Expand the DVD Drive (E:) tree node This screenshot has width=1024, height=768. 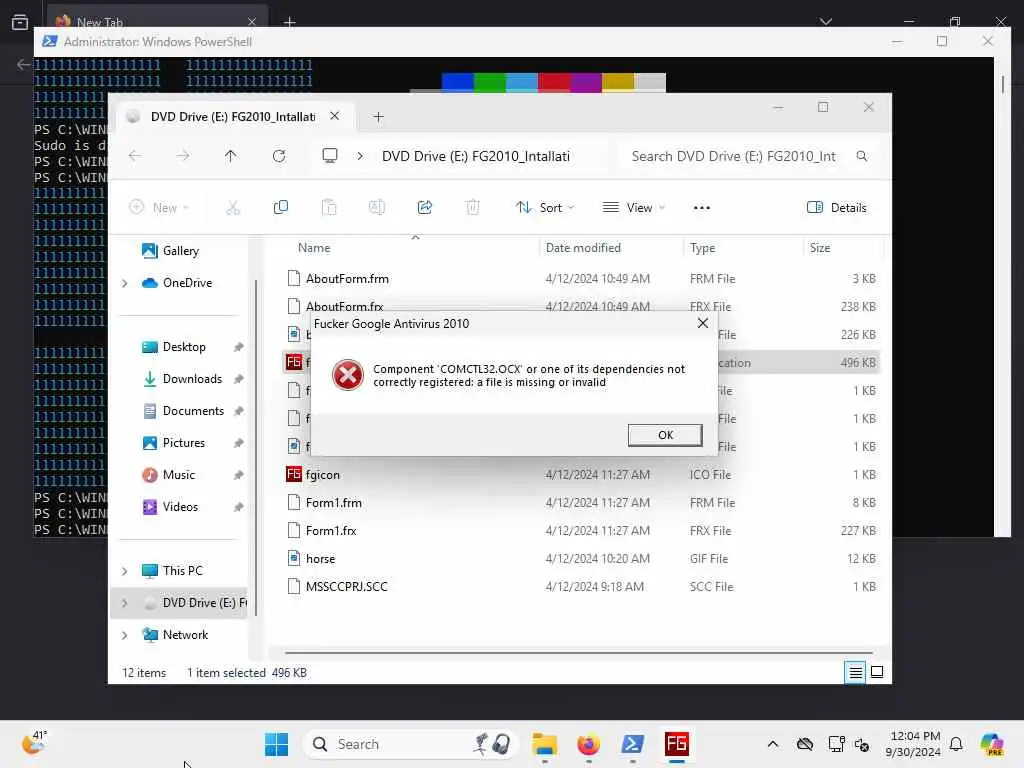click(x=125, y=603)
